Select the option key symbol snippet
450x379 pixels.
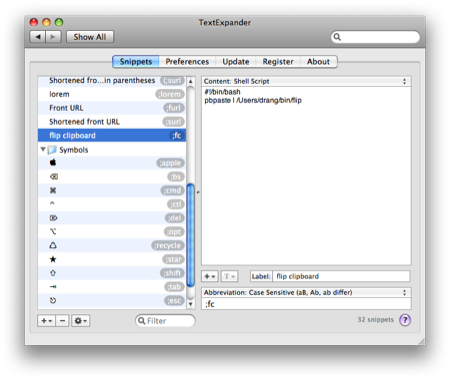pyautogui.click(x=112, y=232)
